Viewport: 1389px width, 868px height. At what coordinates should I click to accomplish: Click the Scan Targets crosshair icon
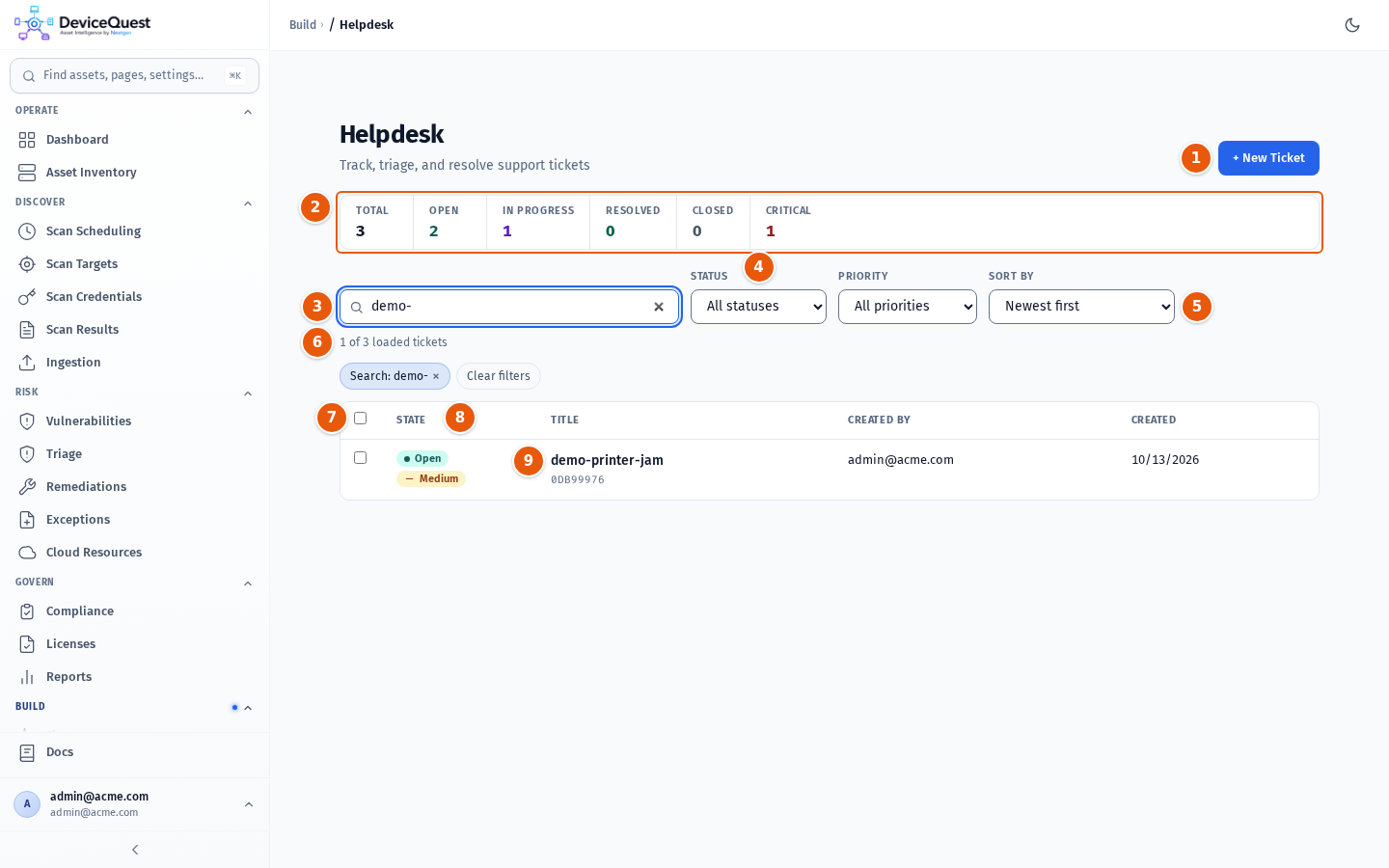pyautogui.click(x=27, y=264)
